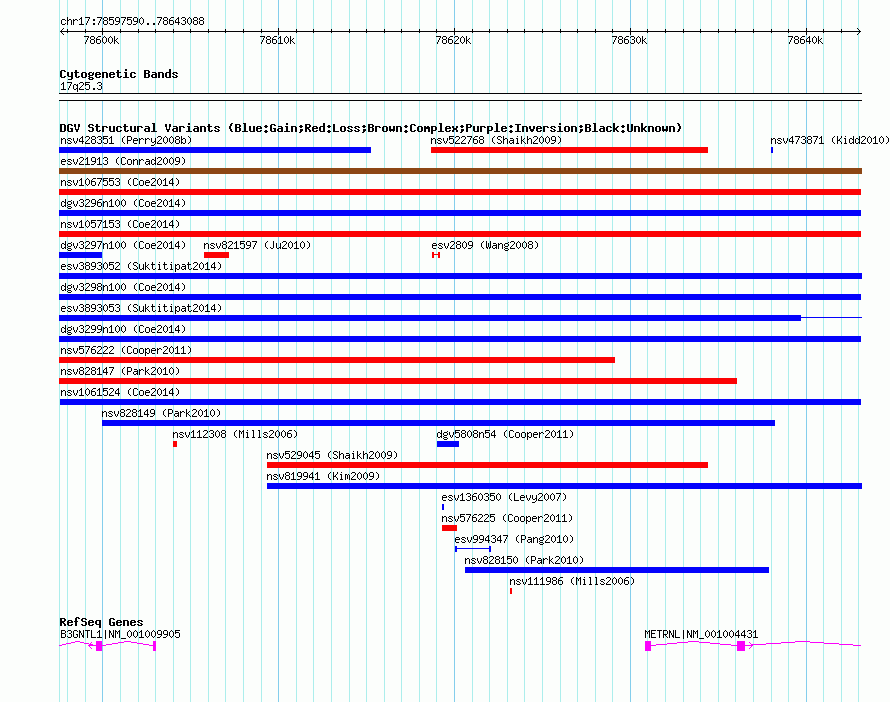Click the esv2809 (Wang2008) label text
Image resolution: width=890 pixels, height=702 pixels.
pyautogui.click(x=485, y=245)
